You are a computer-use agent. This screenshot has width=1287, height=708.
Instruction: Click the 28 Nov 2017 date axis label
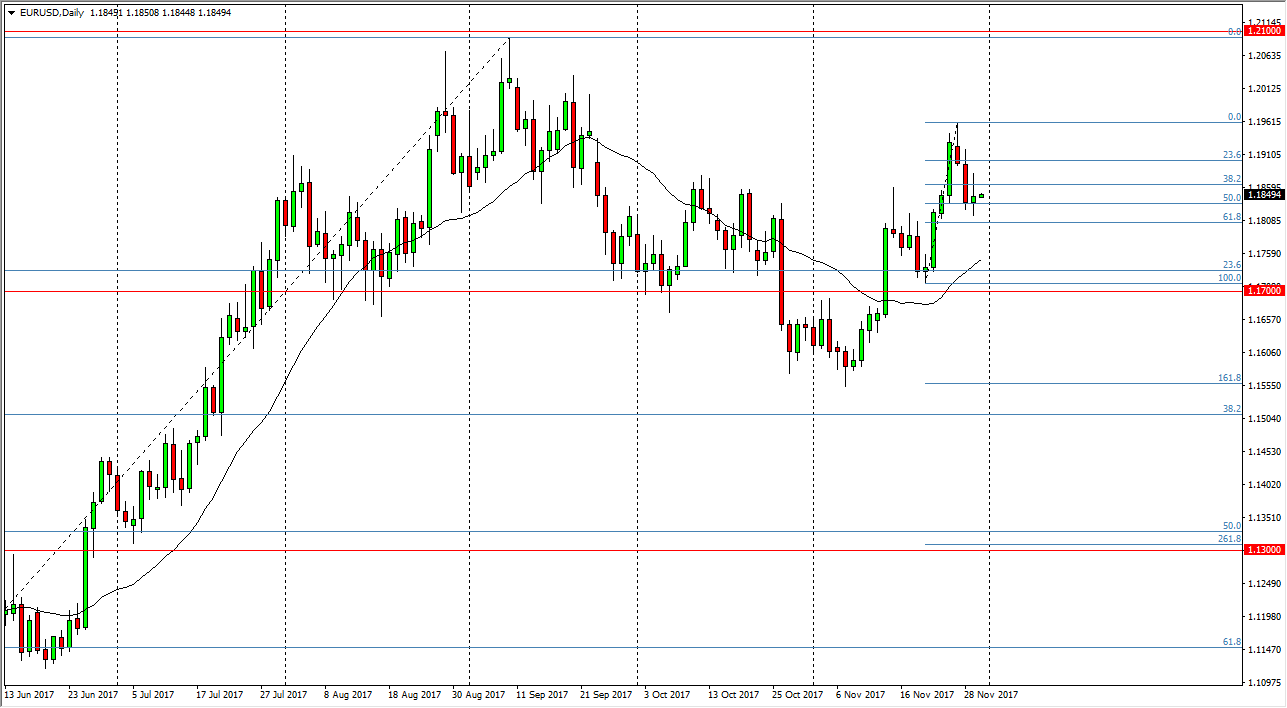pyautogui.click(x=990, y=692)
